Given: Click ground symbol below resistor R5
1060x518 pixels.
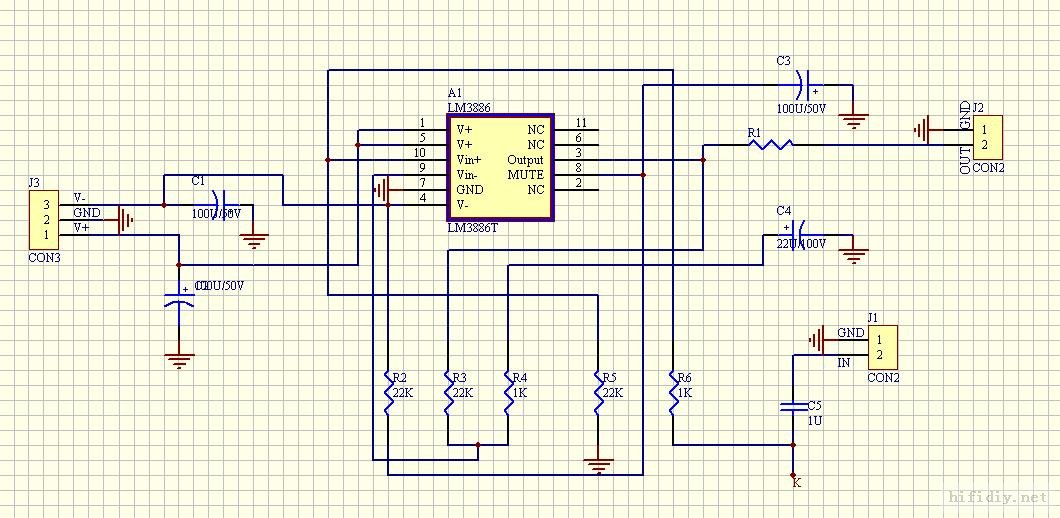Looking at the screenshot, I should 598,464.
